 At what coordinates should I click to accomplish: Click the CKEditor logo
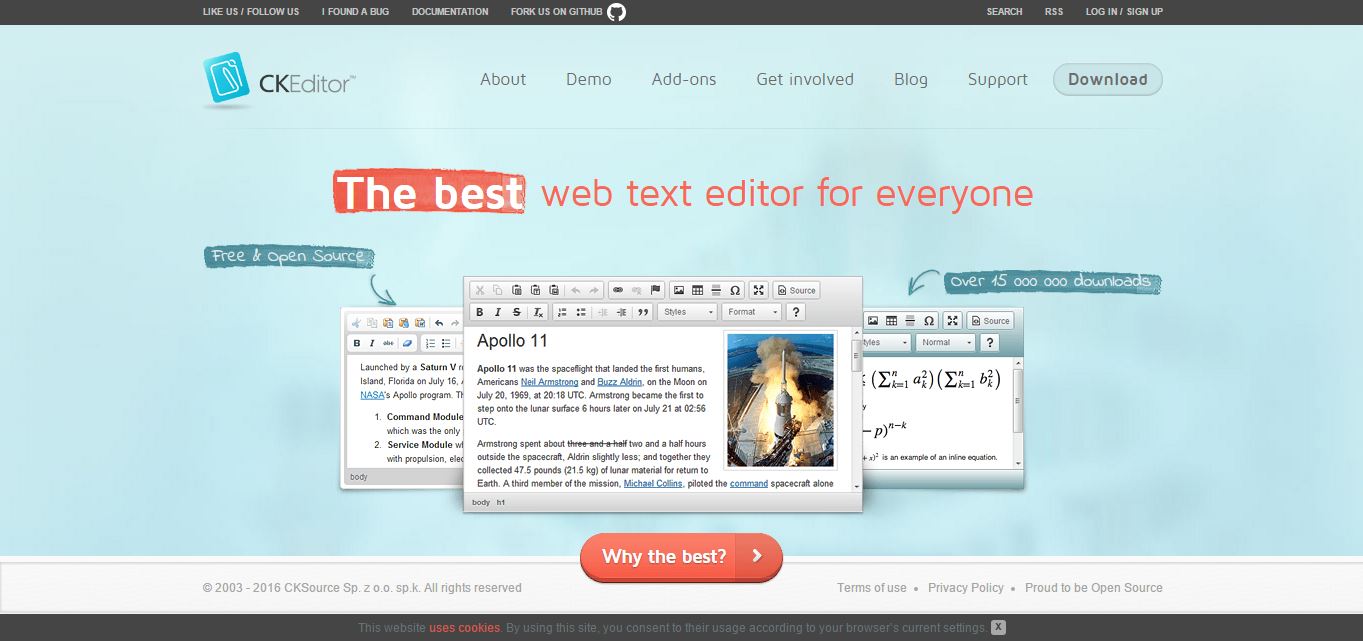(x=279, y=79)
